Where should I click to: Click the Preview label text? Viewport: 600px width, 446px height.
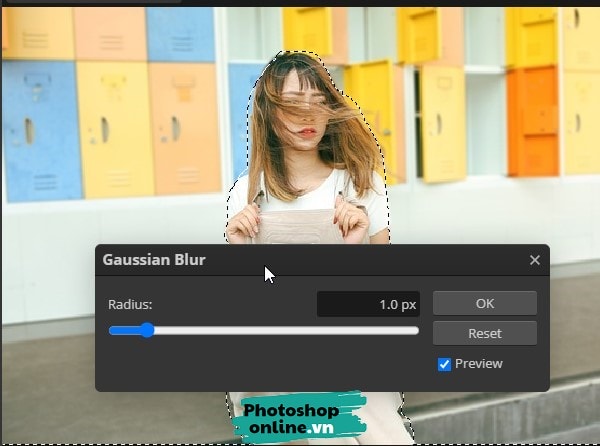pyautogui.click(x=478, y=364)
